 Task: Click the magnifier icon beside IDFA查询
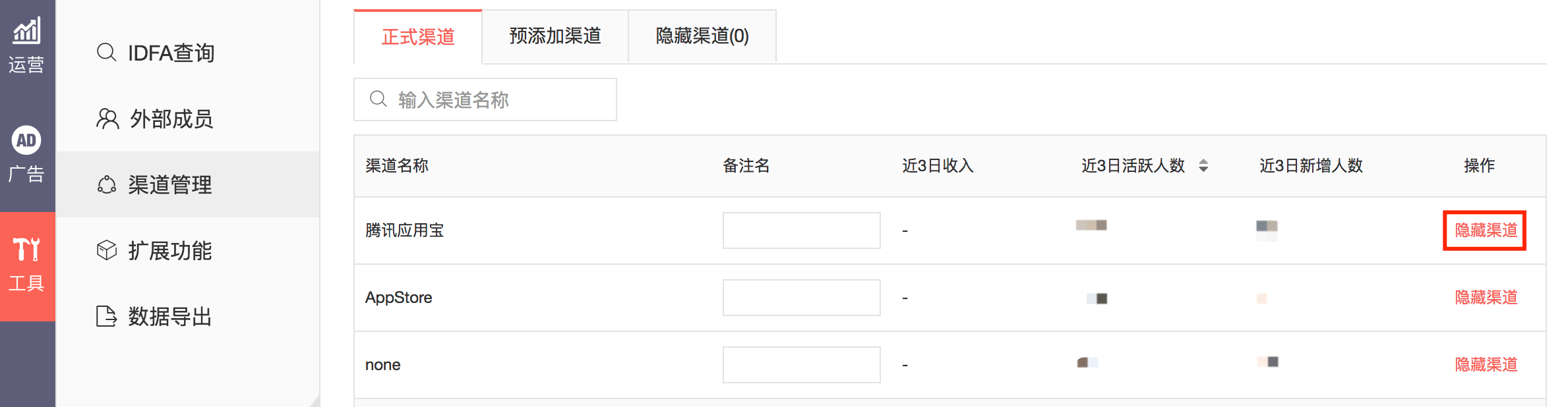[x=106, y=53]
